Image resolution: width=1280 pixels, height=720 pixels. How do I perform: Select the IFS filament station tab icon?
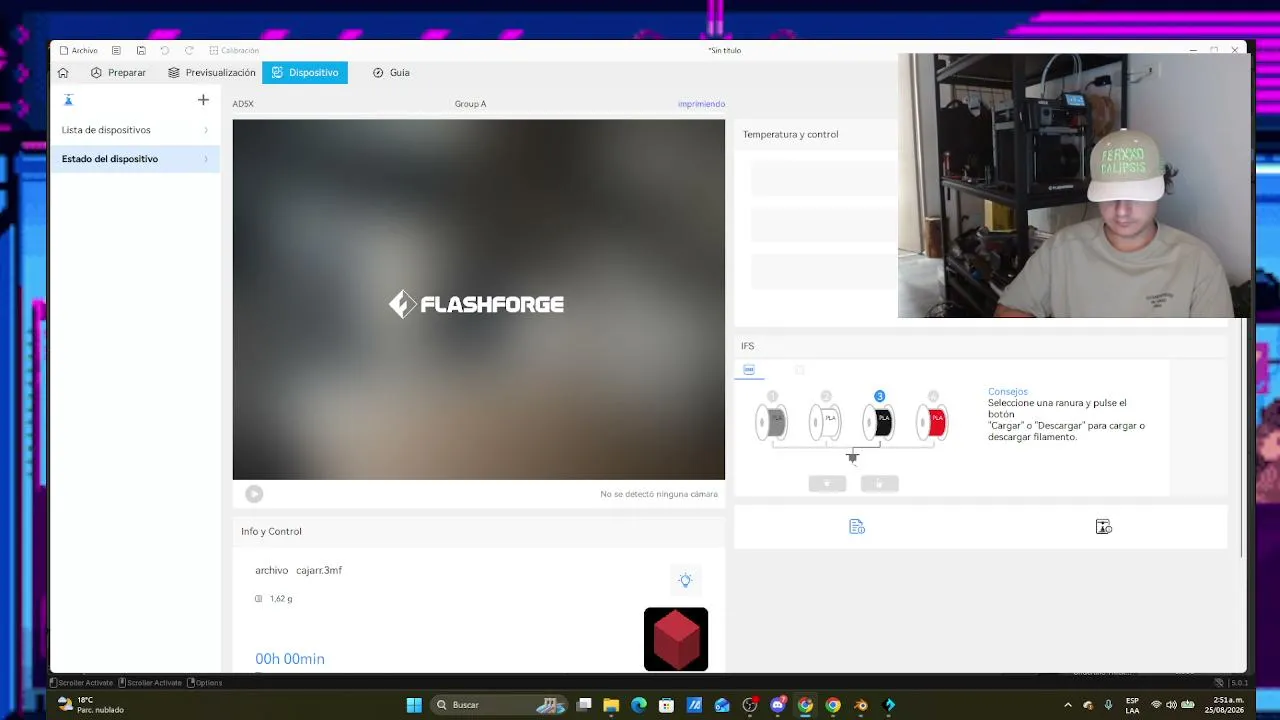[749, 370]
